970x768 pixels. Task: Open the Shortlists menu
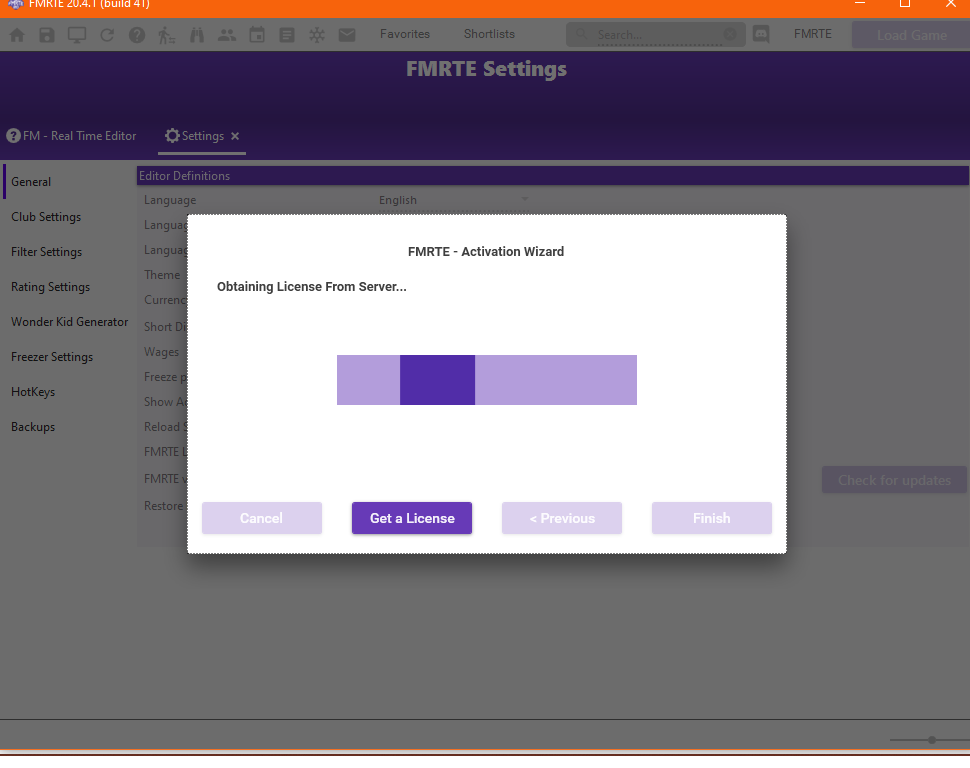click(489, 34)
